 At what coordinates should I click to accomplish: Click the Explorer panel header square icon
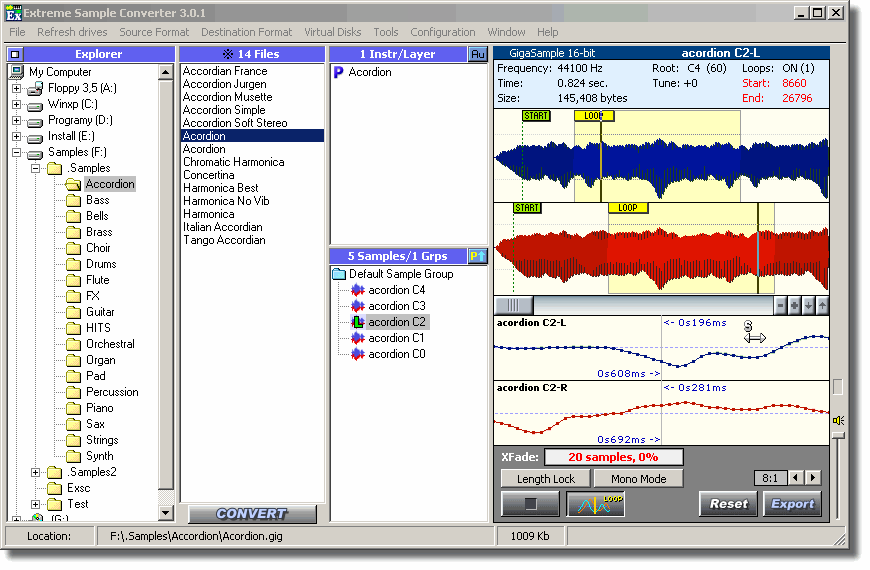click(15, 54)
